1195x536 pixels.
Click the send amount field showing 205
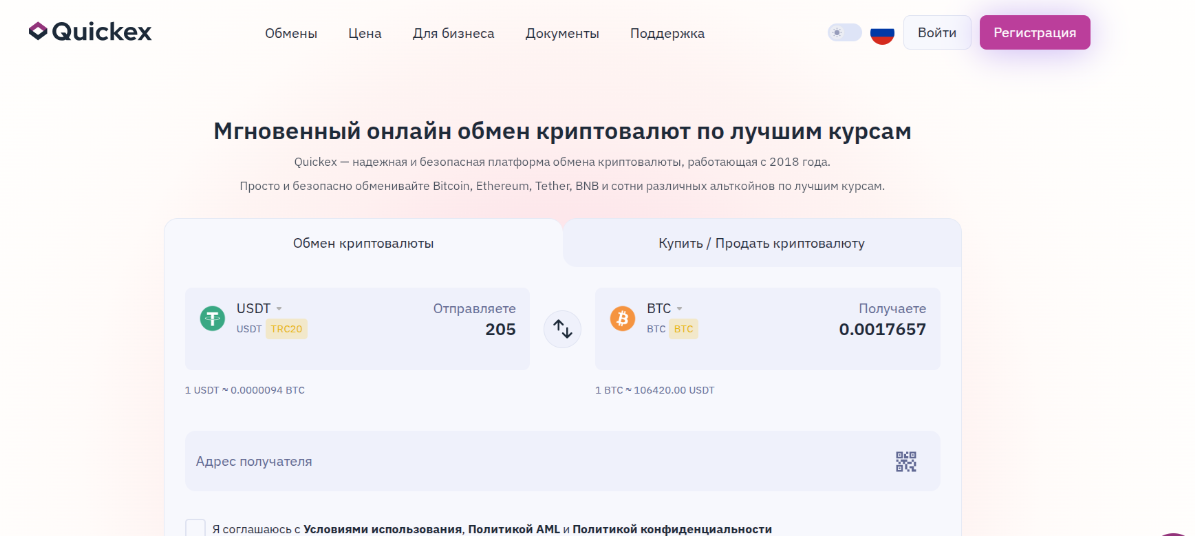tap(501, 329)
